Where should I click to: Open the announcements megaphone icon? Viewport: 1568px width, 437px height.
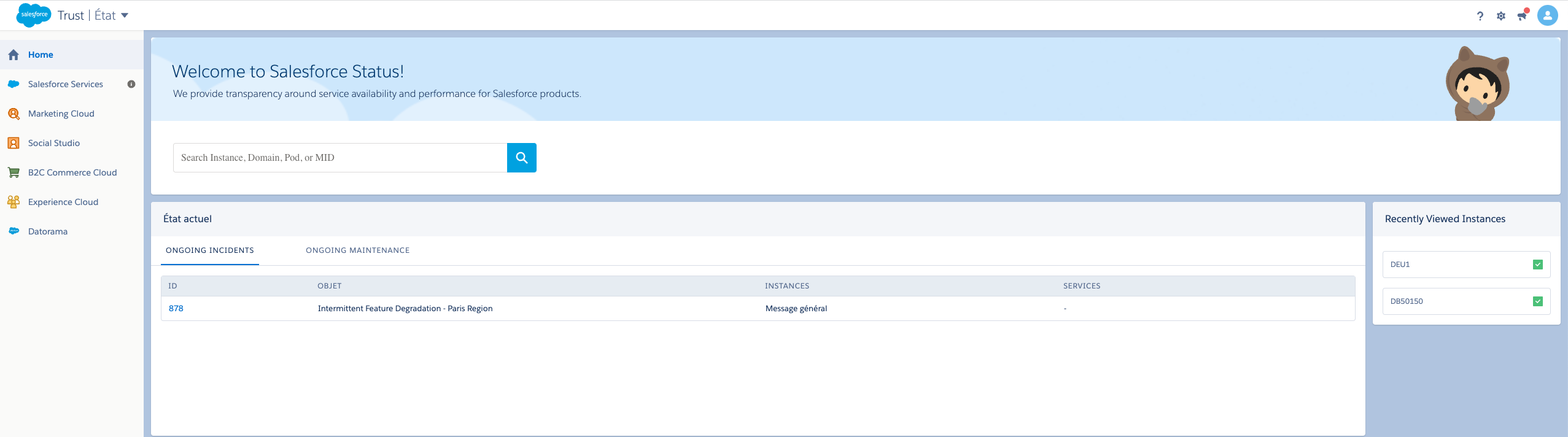click(1522, 16)
